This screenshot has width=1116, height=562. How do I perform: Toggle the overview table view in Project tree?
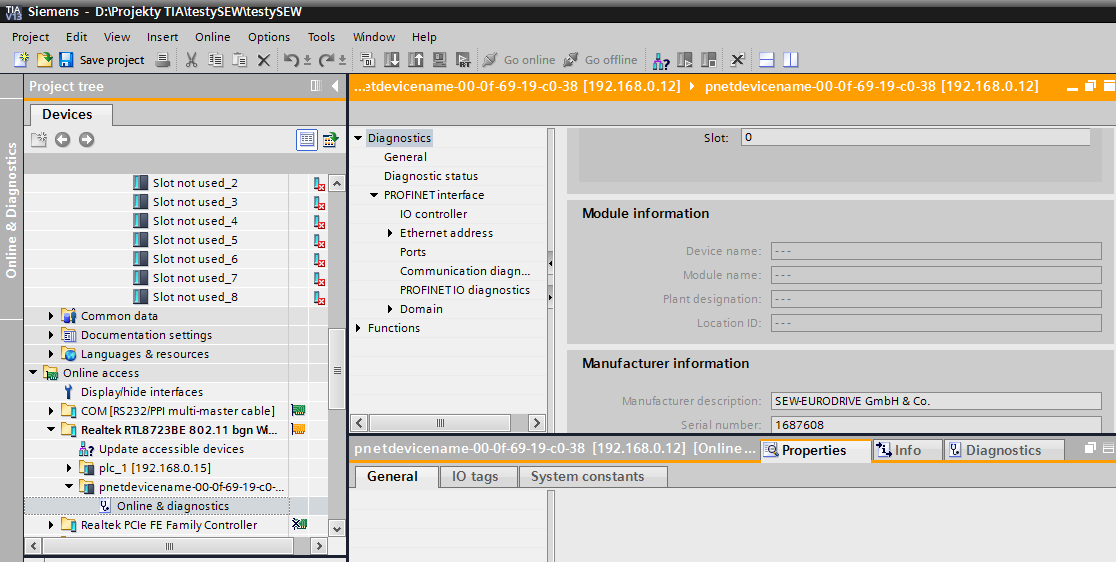coord(307,139)
